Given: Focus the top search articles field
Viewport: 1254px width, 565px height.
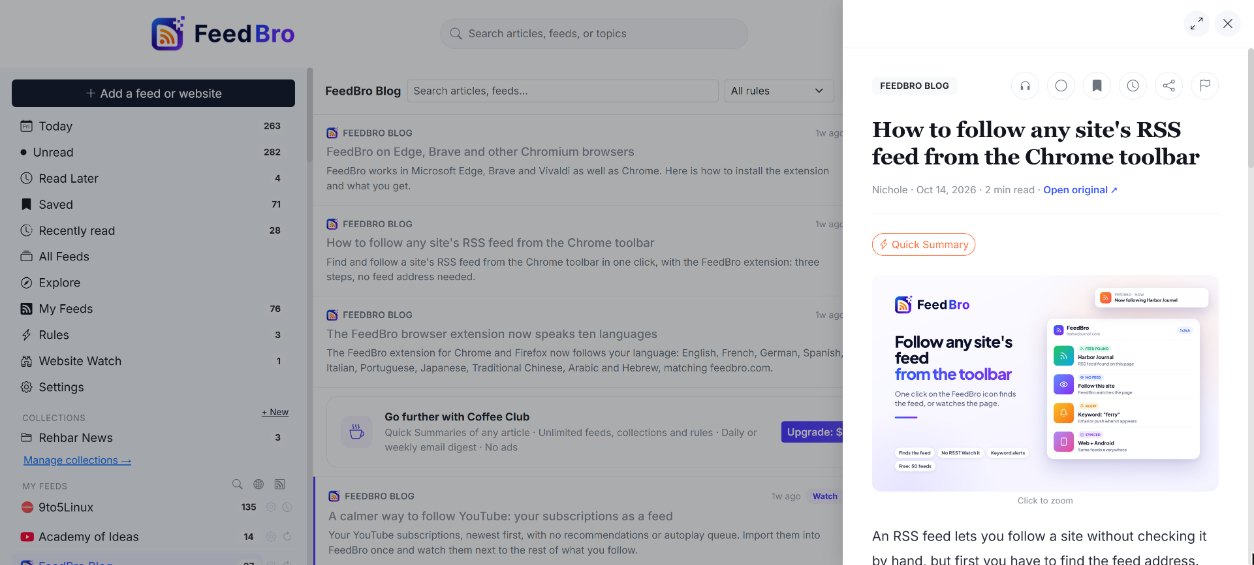Looking at the screenshot, I should tap(594, 33).
